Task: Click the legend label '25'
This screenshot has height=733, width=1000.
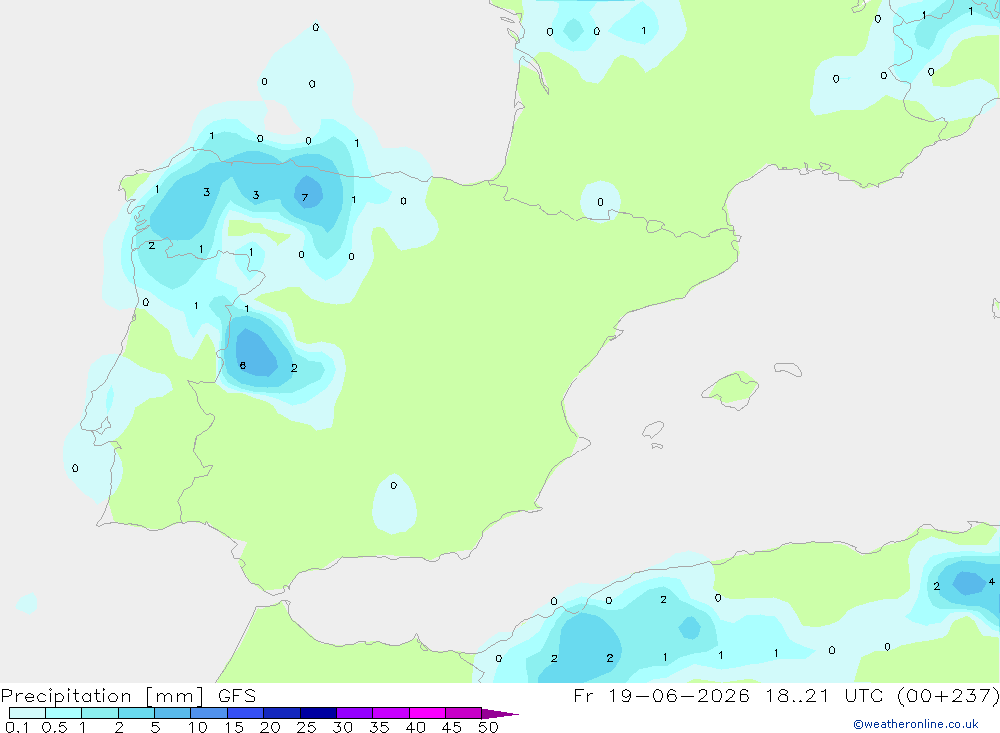Action: (x=306, y=727)
